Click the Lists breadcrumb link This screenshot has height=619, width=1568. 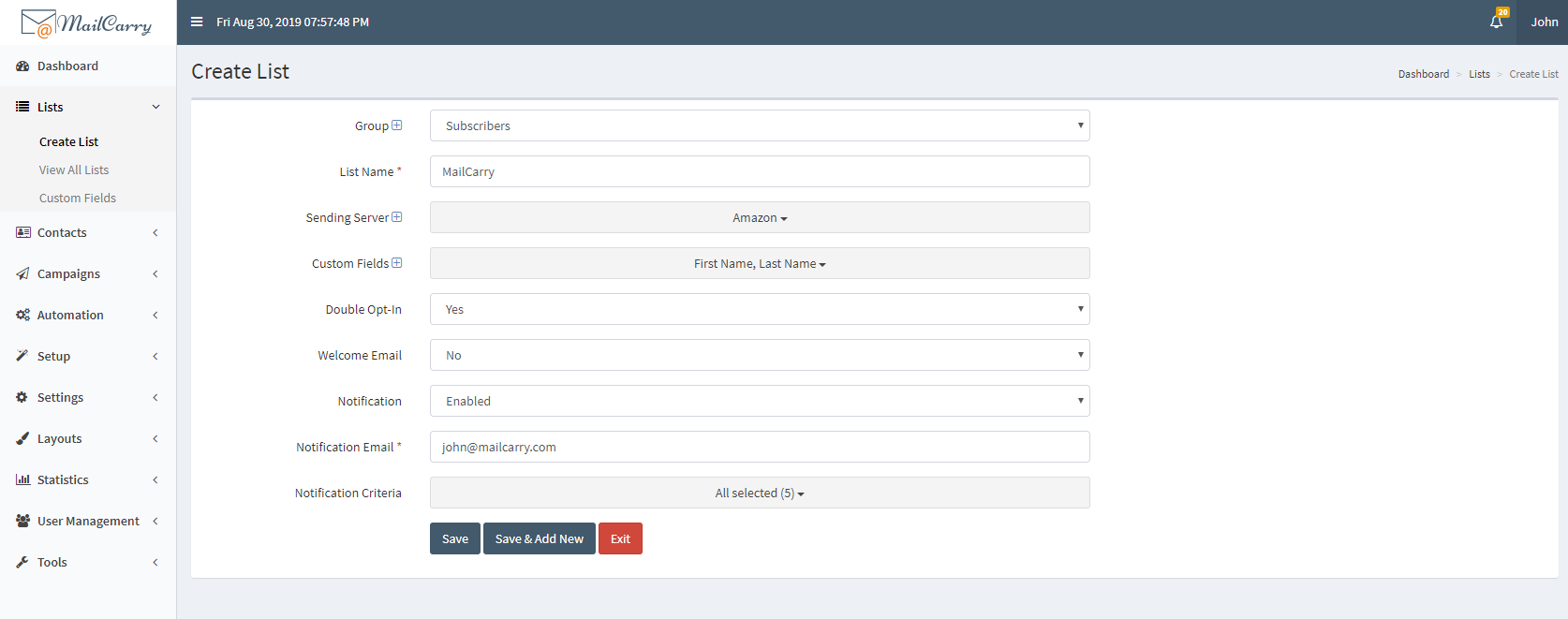pyautogui.click(x=1479, y=74)
